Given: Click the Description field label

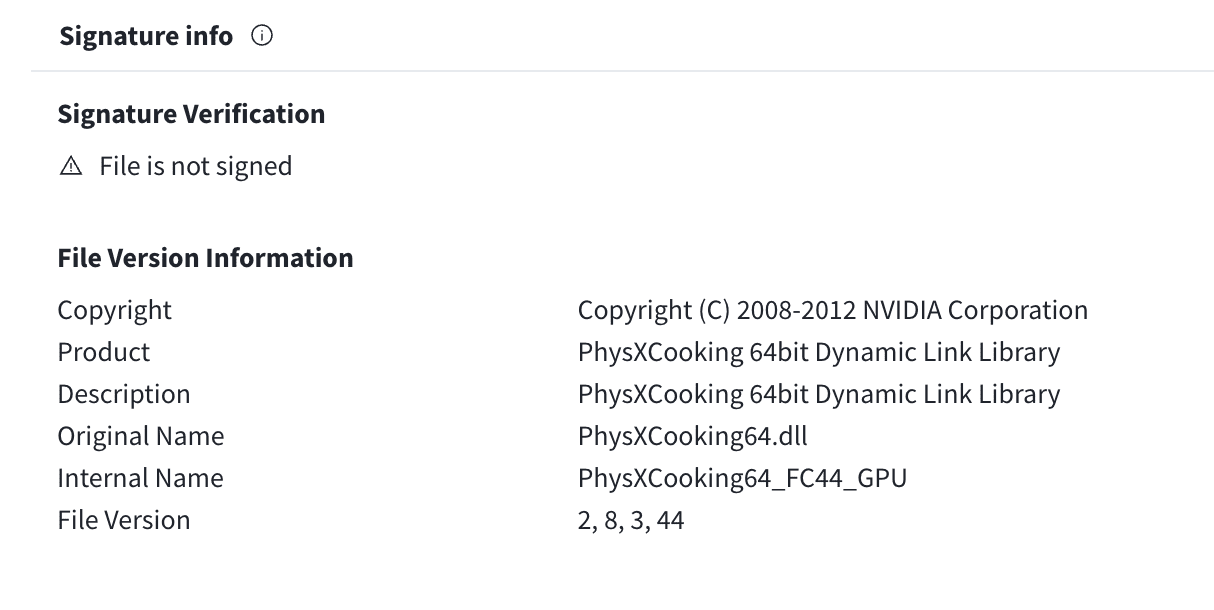Looking at the screenshot, I should point(124,394).
